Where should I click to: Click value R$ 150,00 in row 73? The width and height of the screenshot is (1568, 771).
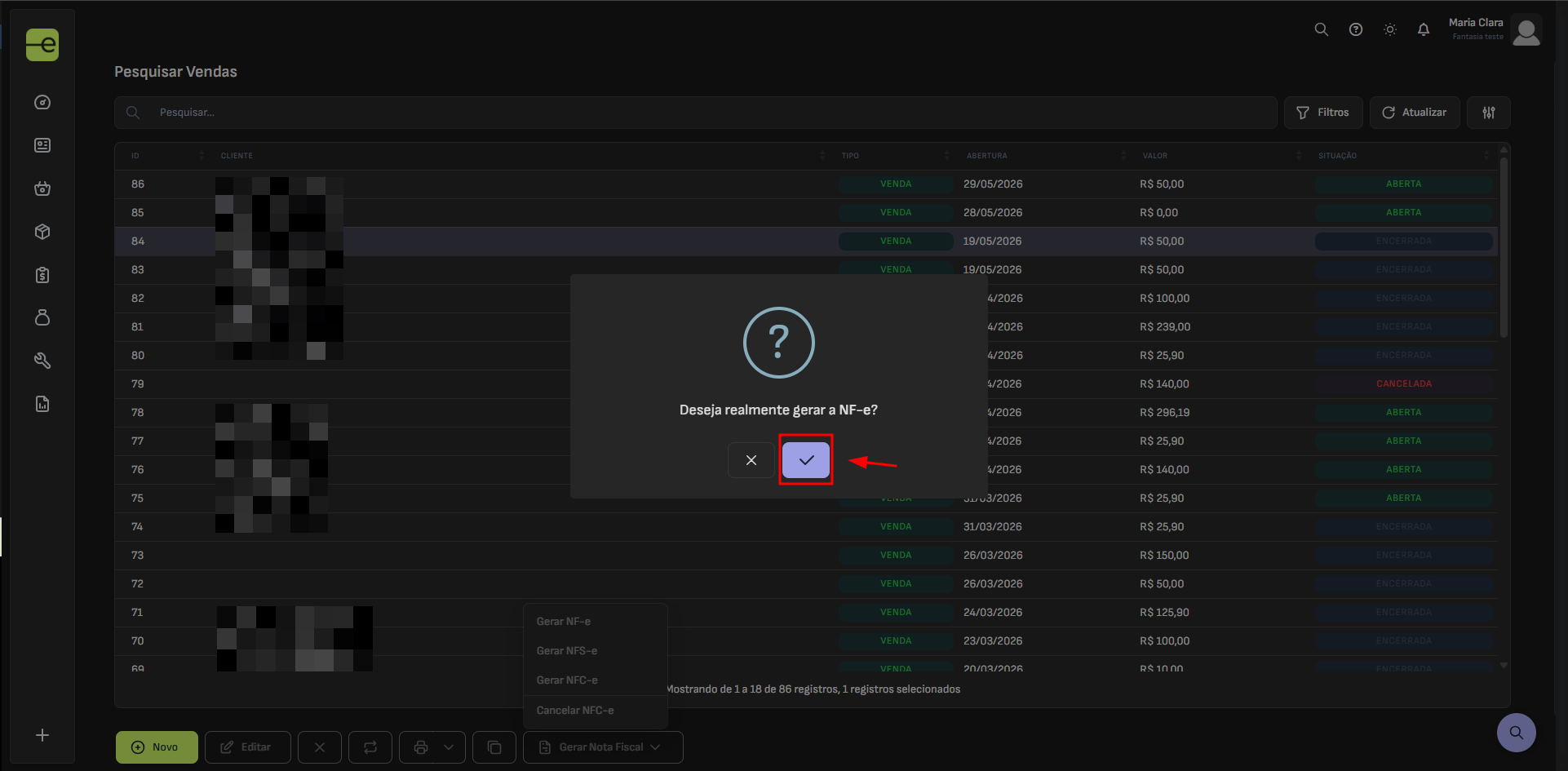click(x=1164, y=556)
